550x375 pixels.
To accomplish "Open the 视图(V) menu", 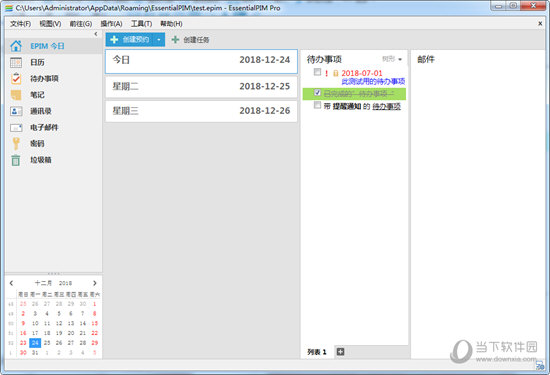I will click(50, 24).
